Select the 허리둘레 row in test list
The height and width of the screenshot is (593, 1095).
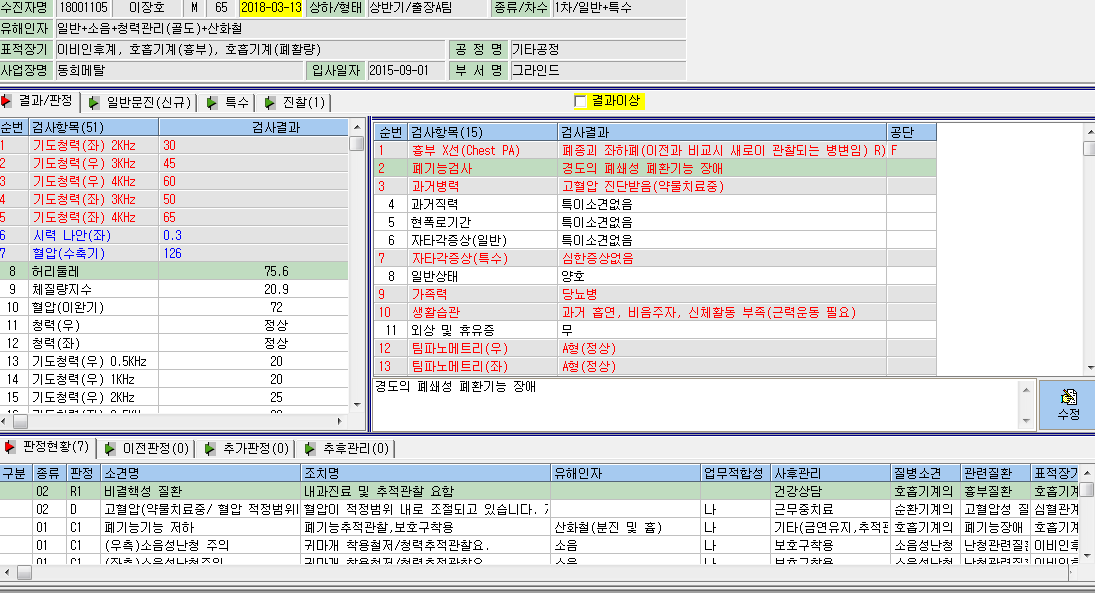tap(174, 271)
